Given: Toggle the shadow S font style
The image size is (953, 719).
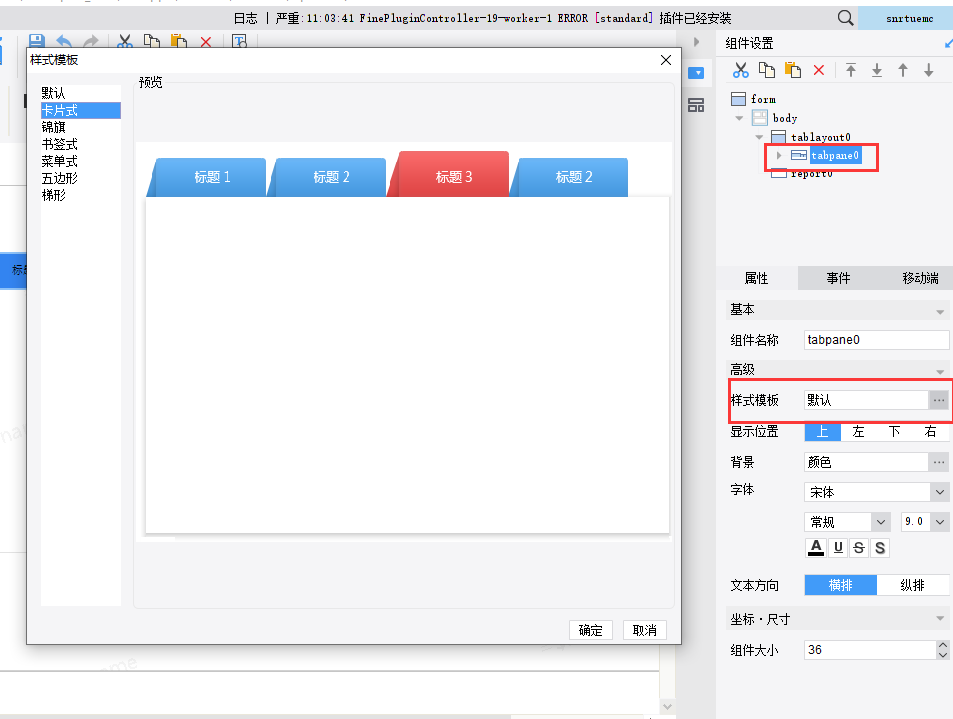Looking at the screenshot, I should click(880, 548).
